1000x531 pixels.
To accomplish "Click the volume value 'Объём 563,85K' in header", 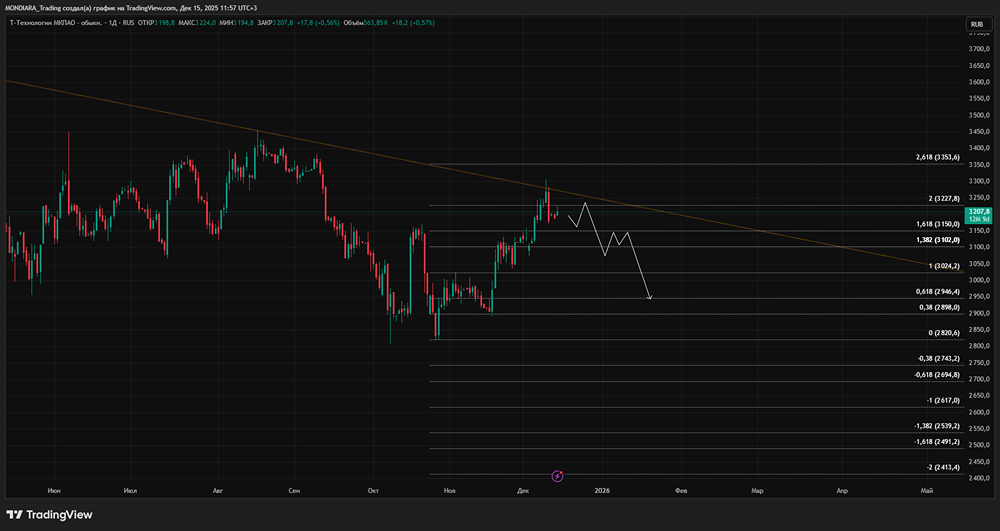I will [367, 22].
